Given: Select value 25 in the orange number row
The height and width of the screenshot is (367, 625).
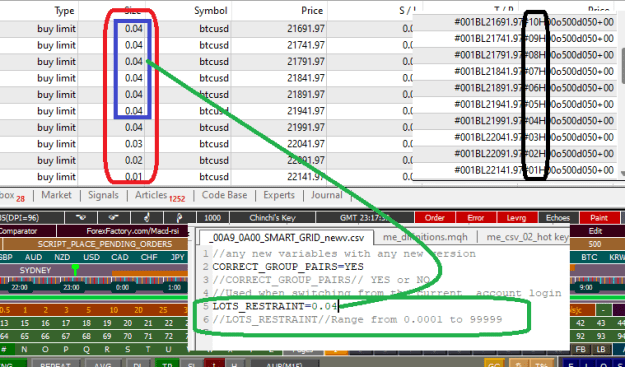Looking at the screenshot, I should coord(163,310).
